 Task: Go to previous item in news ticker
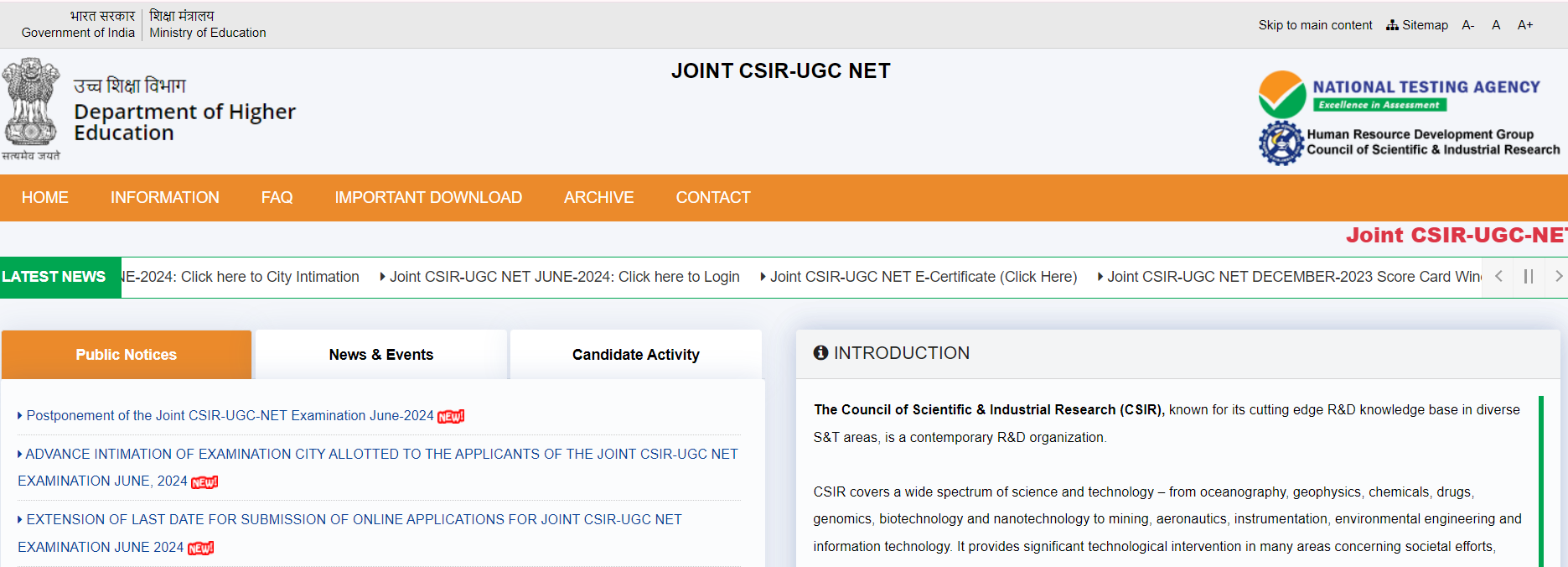click(1498, 276)
